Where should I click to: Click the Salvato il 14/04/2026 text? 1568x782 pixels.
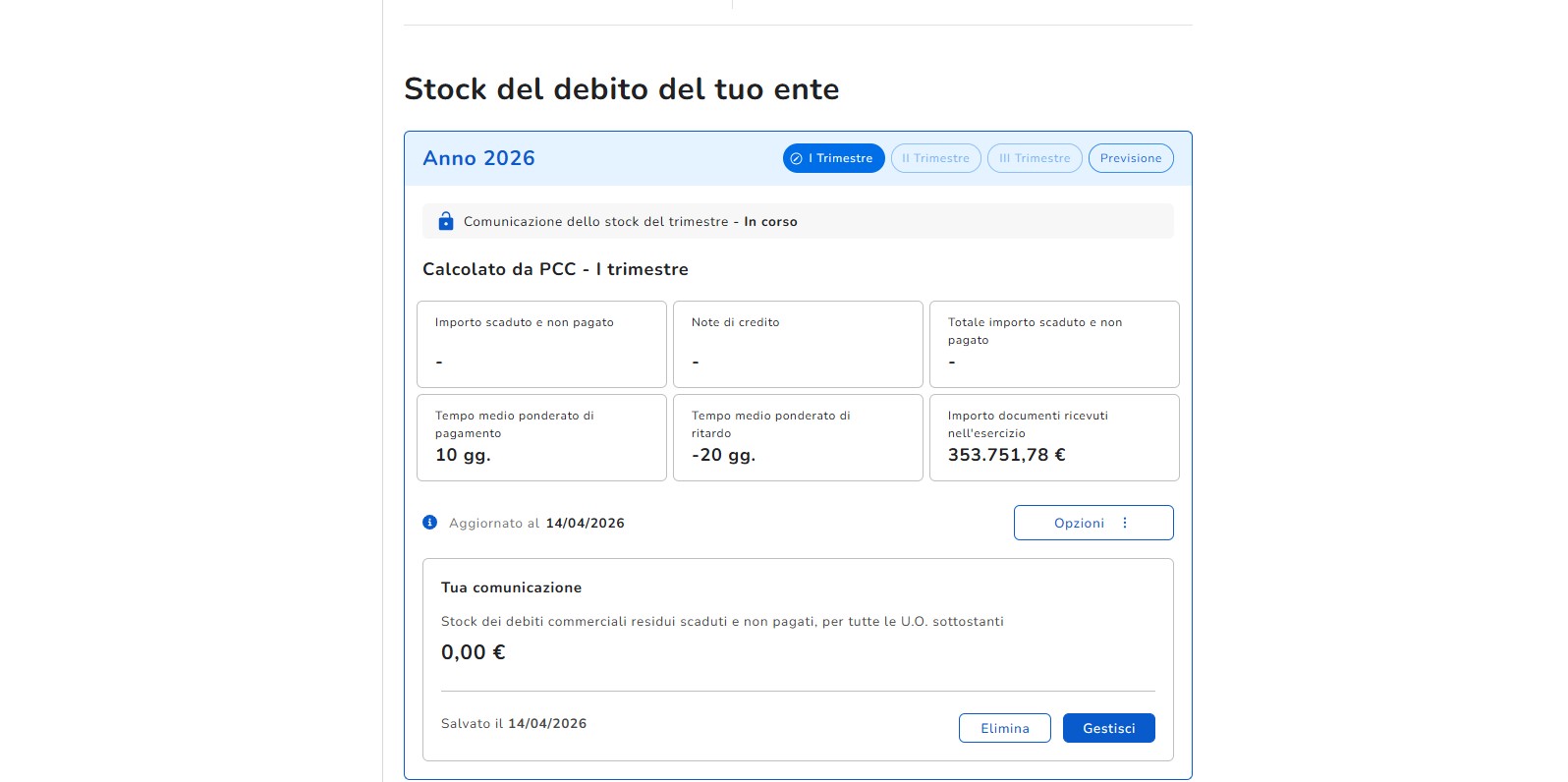point(514,724)
